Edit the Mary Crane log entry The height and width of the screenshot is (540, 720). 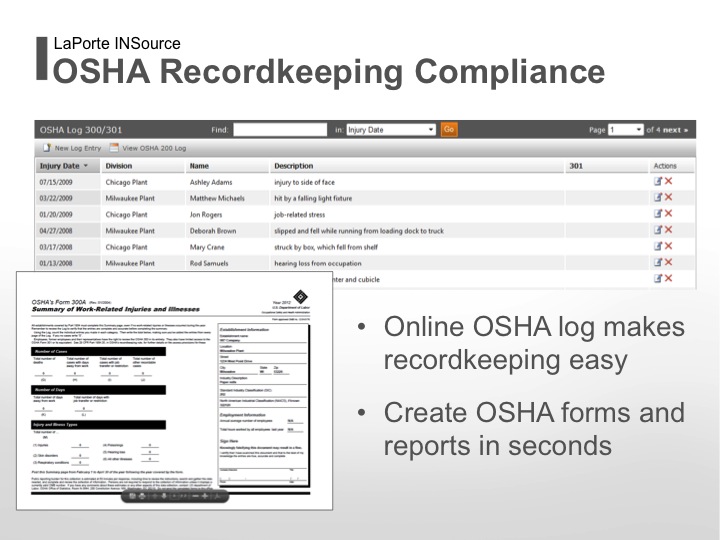point(658,246)
